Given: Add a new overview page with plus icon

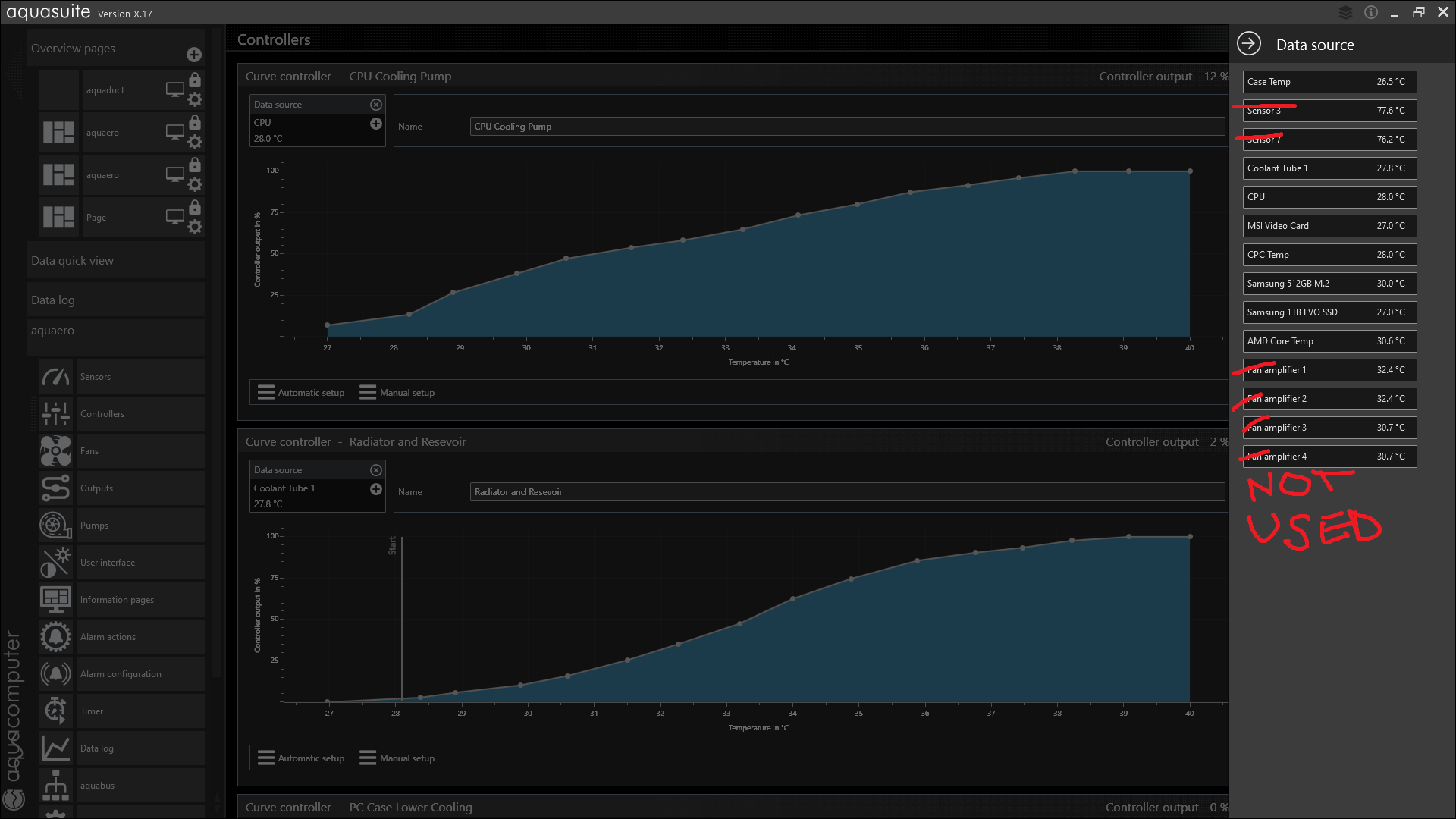Looking at the screenshot, I should 194,55.
